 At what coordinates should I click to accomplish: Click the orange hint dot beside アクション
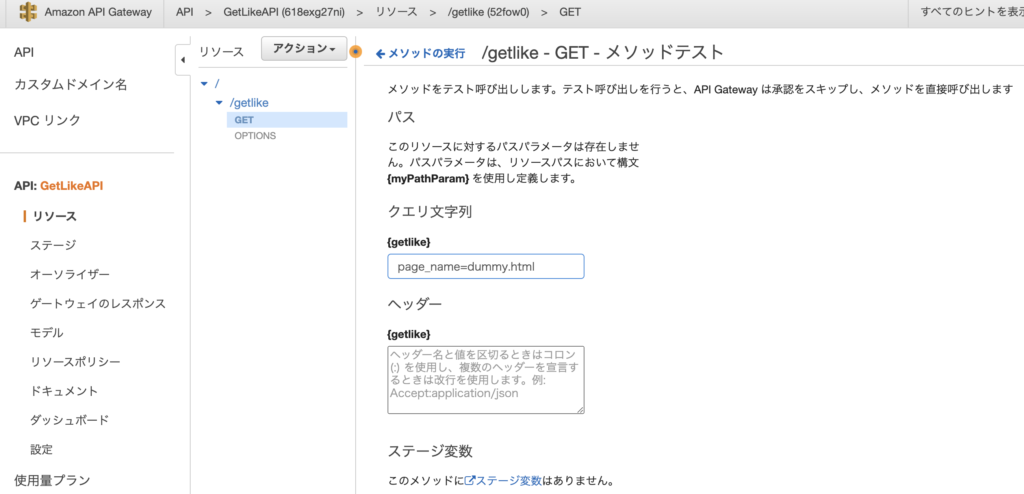(355, 52)
